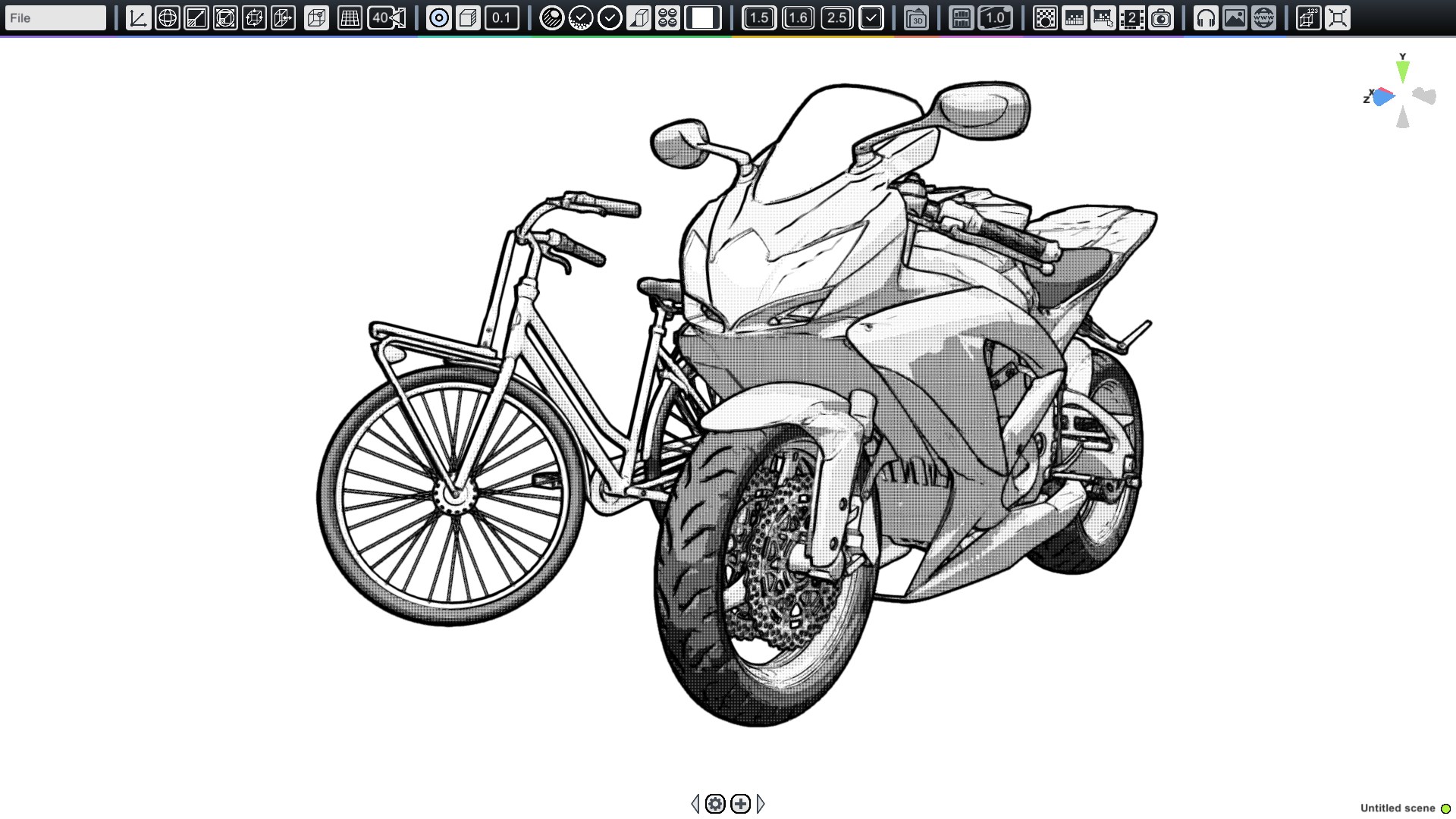Viewport: 1456px width, 819px height.
Task: Toggle the square checkmark box
Action: 871,17
